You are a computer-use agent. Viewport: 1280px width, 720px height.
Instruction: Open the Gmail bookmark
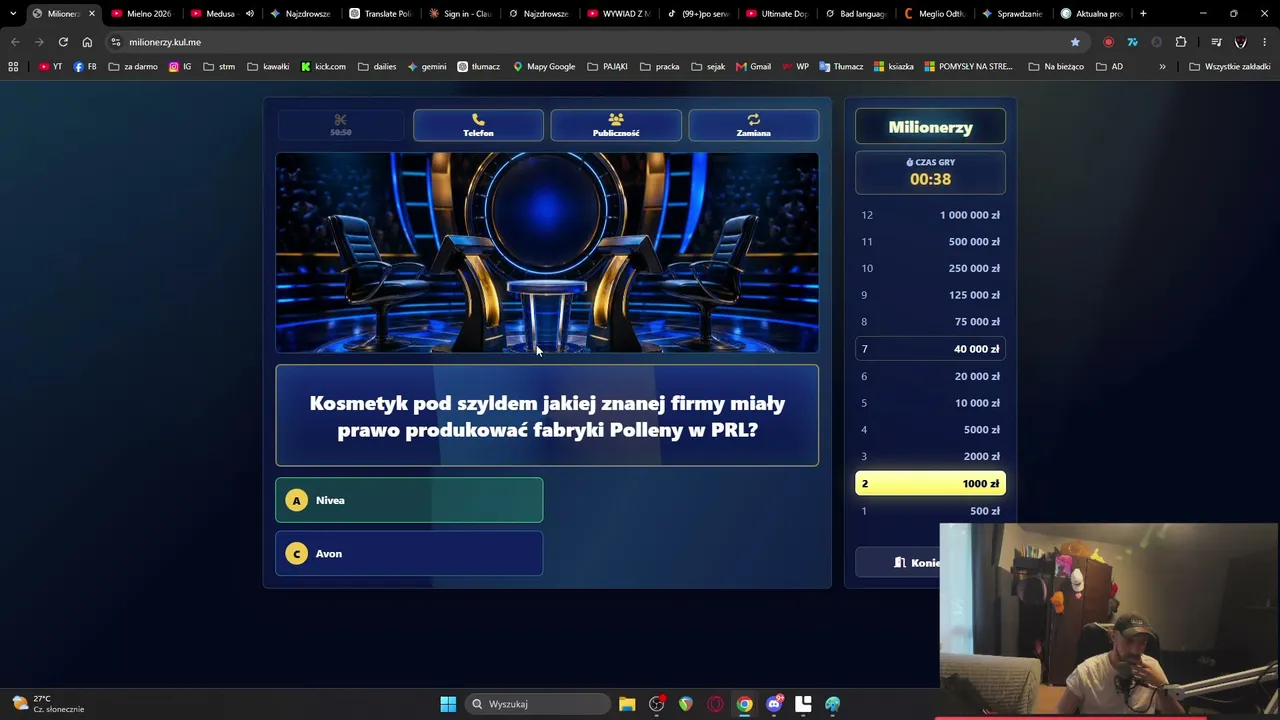coord(753,67)
